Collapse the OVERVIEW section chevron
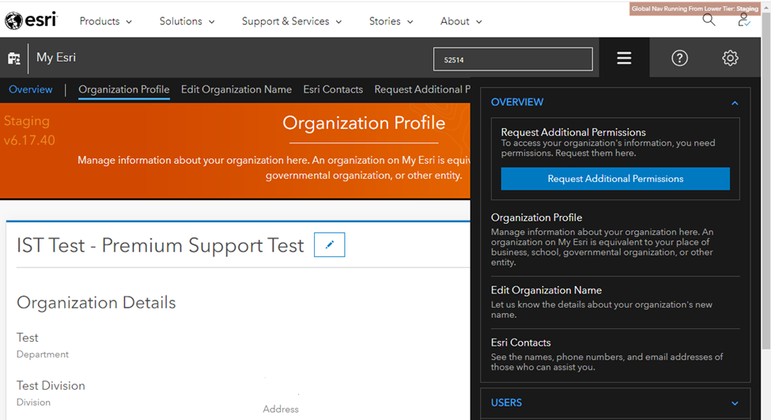 (735, 103)
